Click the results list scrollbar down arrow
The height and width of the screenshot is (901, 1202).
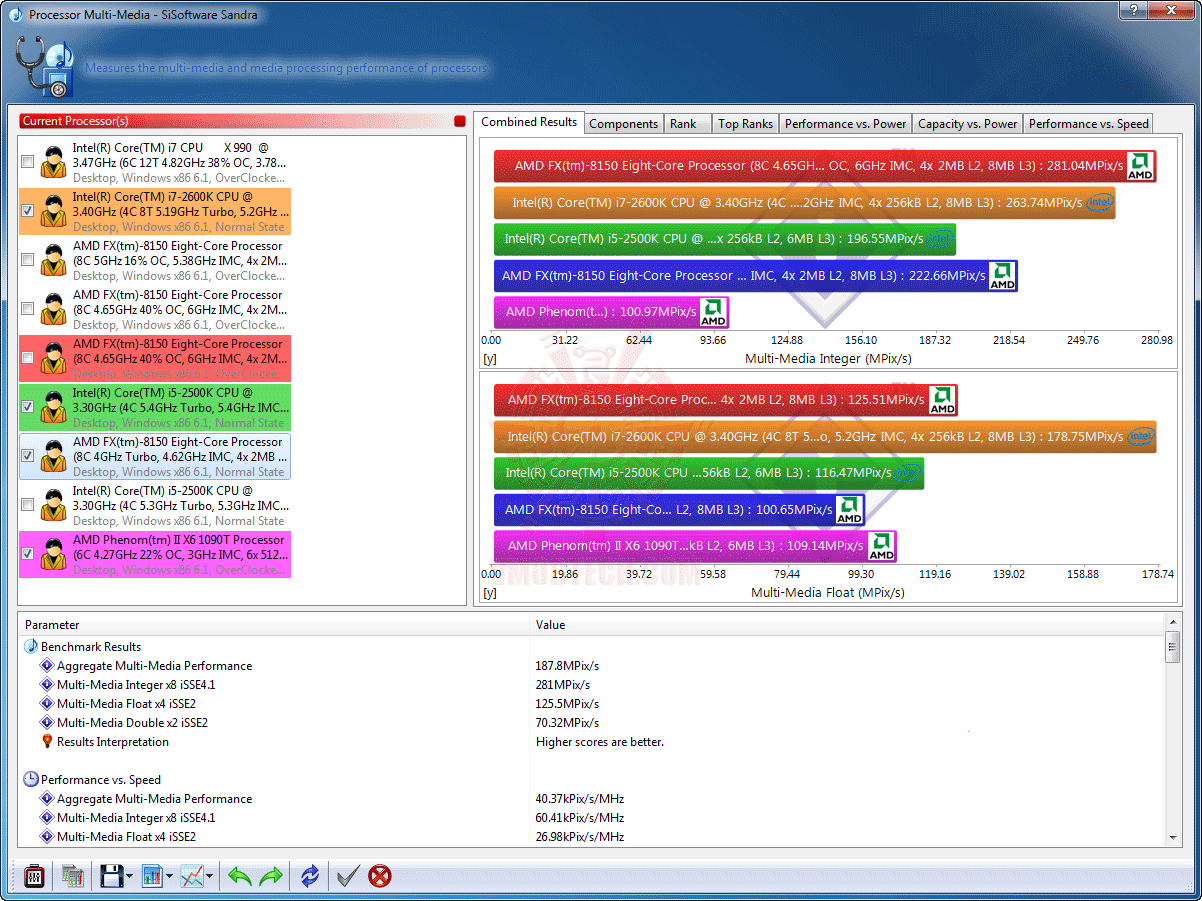[1174, 837]
